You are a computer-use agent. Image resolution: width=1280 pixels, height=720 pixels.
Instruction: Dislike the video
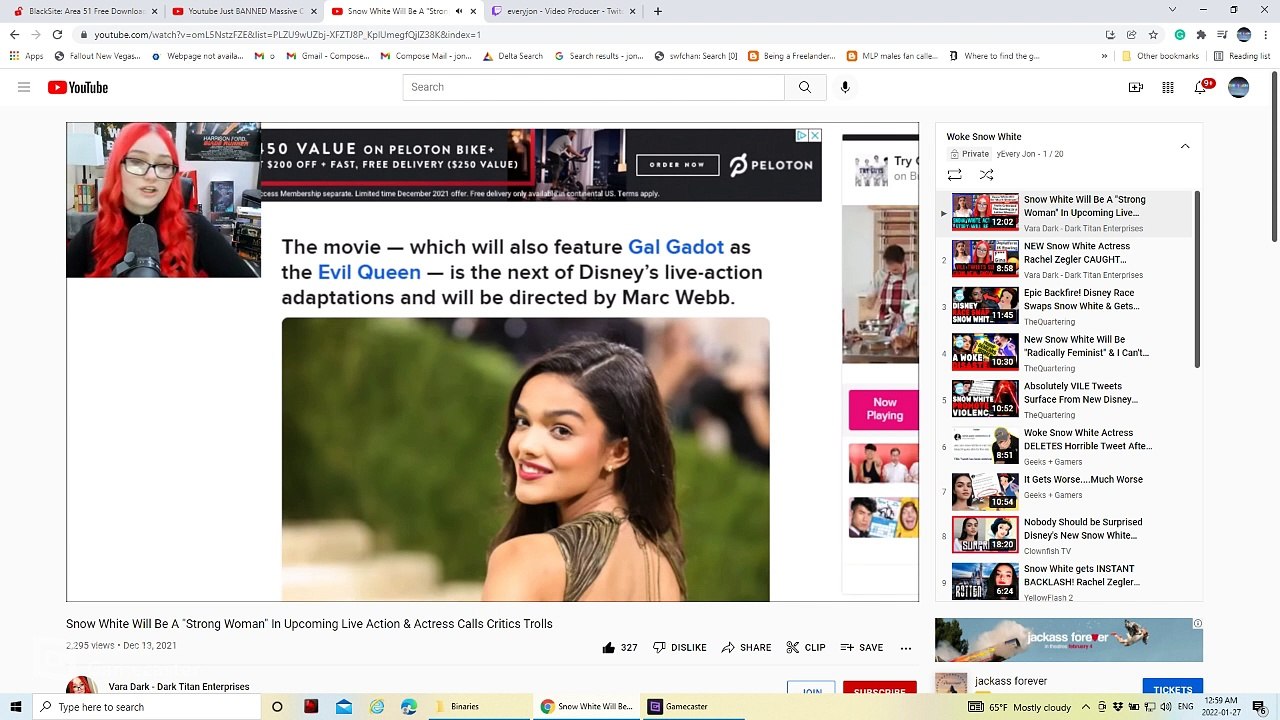pos(679,648)
